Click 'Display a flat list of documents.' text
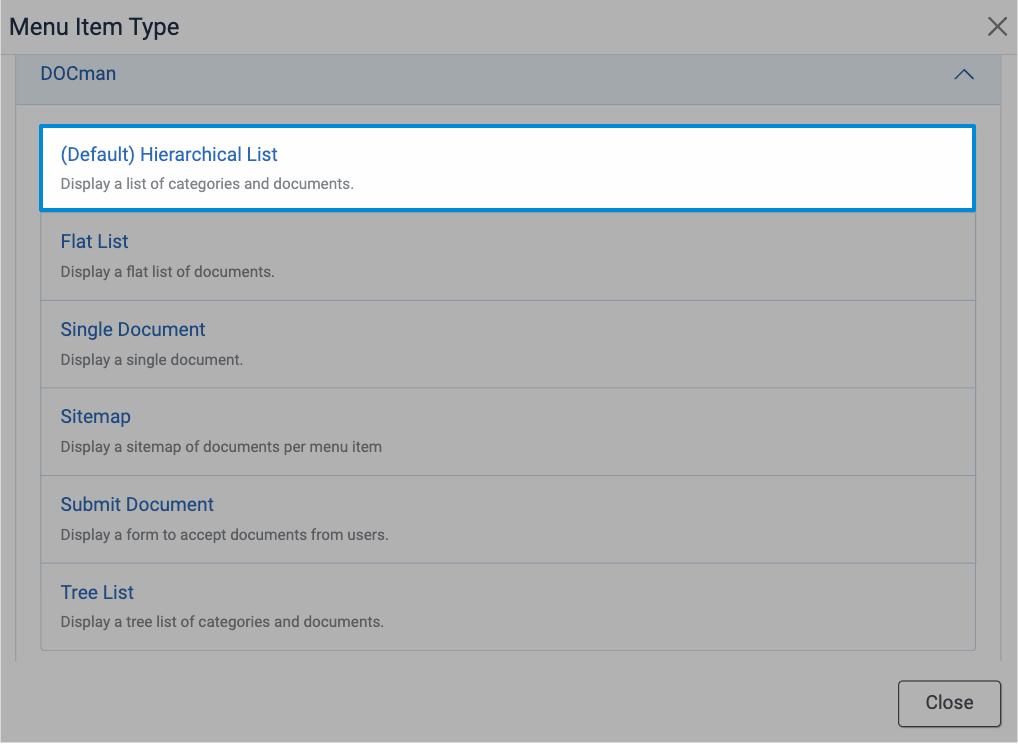This screenshot has height=744, width=1018. click(168, 271)
